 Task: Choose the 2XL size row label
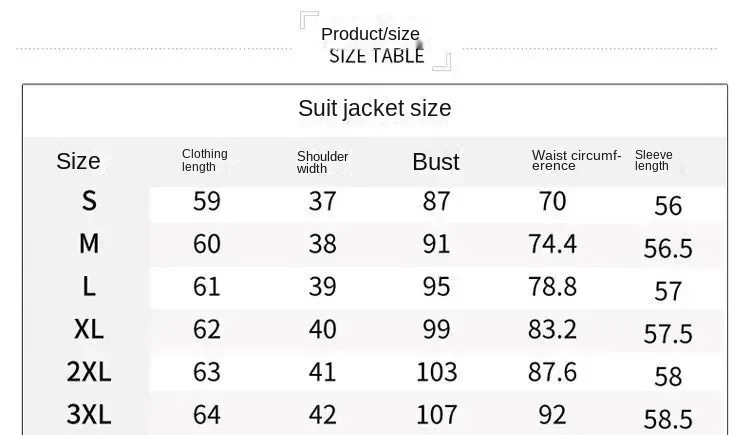[89, 372]
